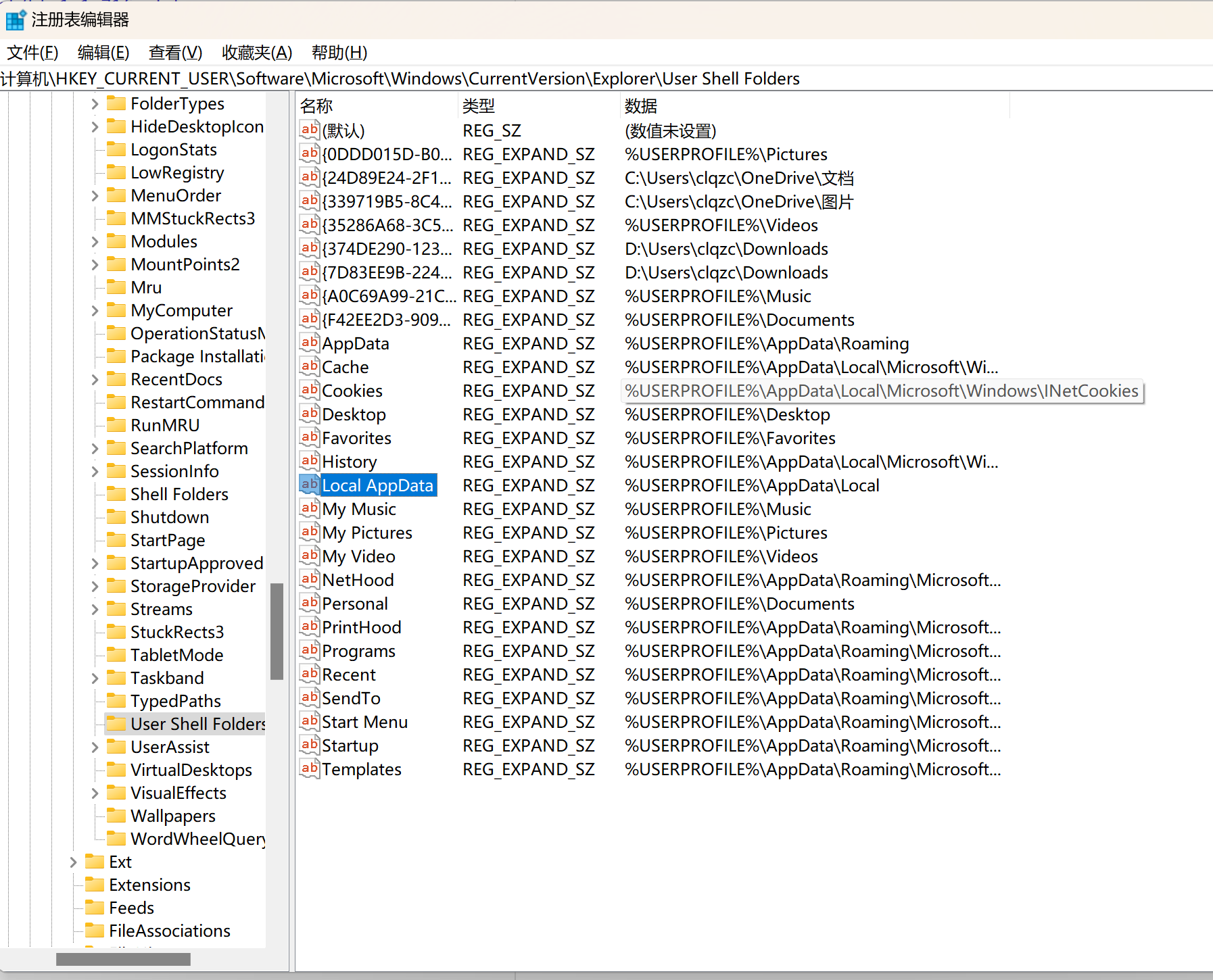Expand the MountPoints2 key

(x=95, y=264)
